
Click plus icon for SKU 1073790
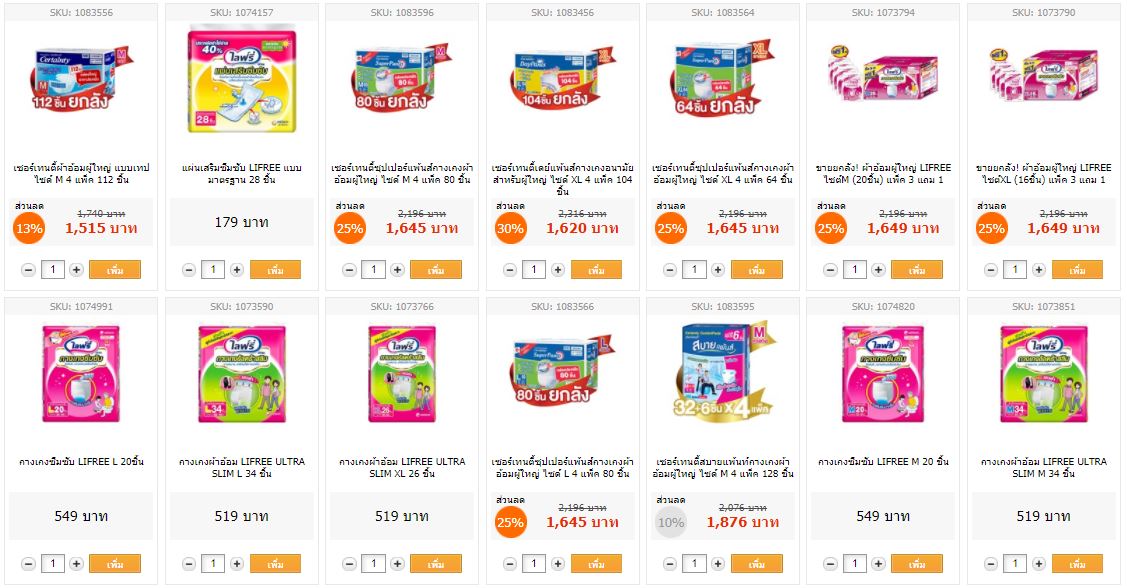tap(1039, 270)
